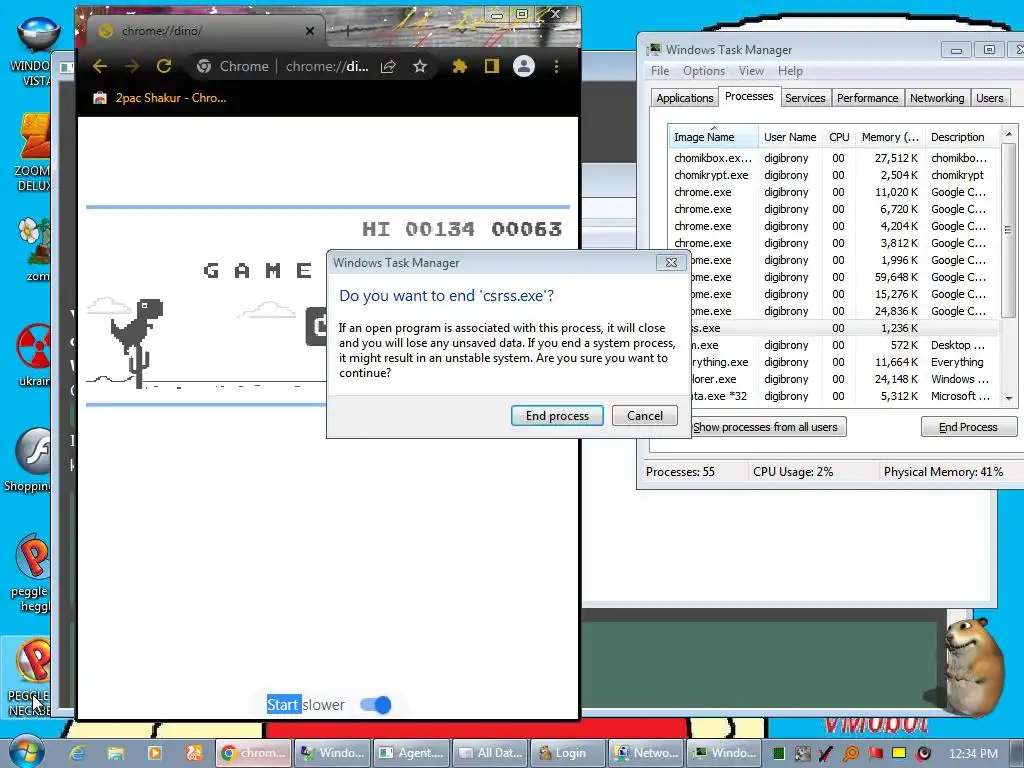Sort processes by Description column
The height and width of the screenshot is (768, 1024).
963,137
